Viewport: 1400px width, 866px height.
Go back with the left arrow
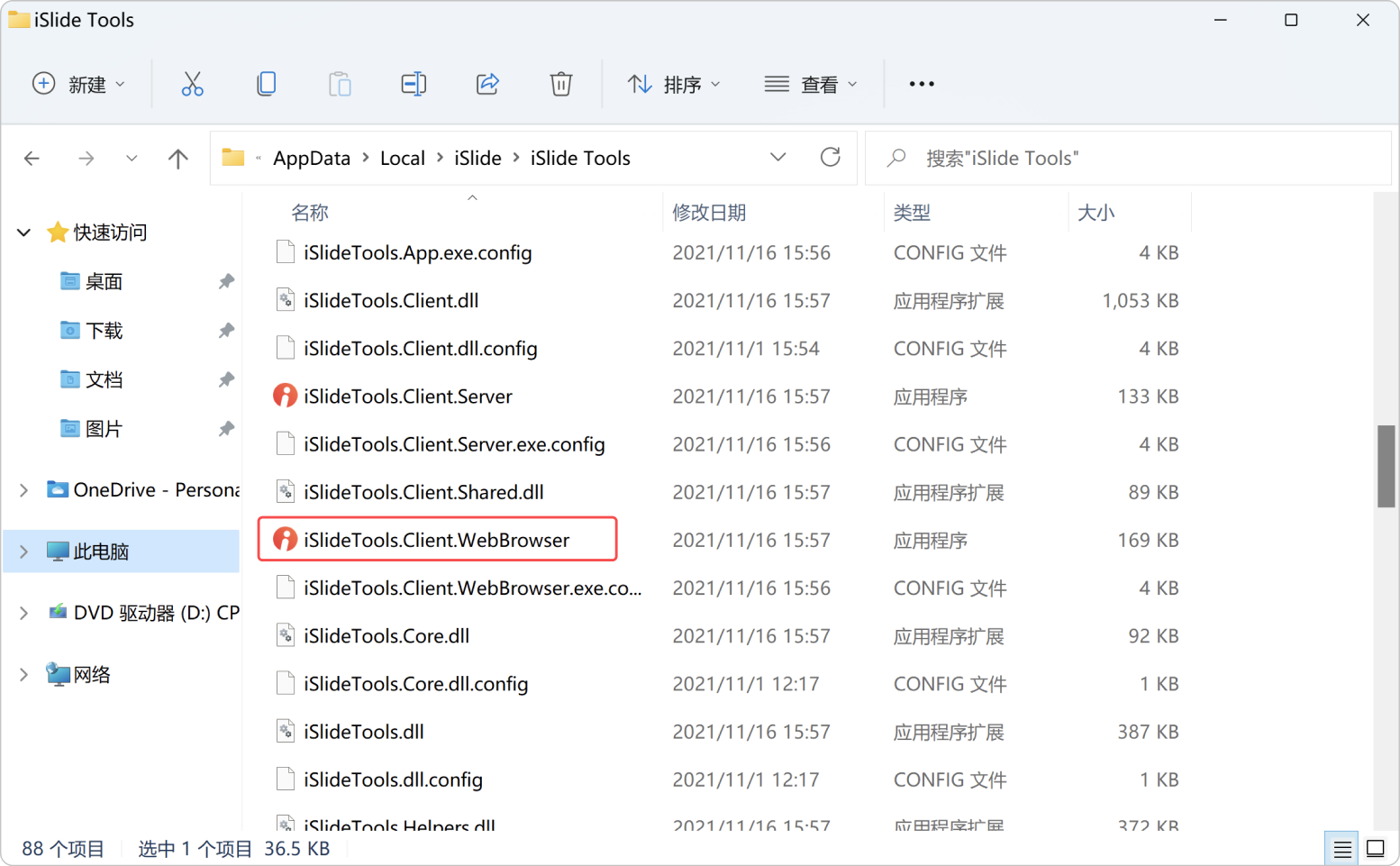tap(32, 159)
